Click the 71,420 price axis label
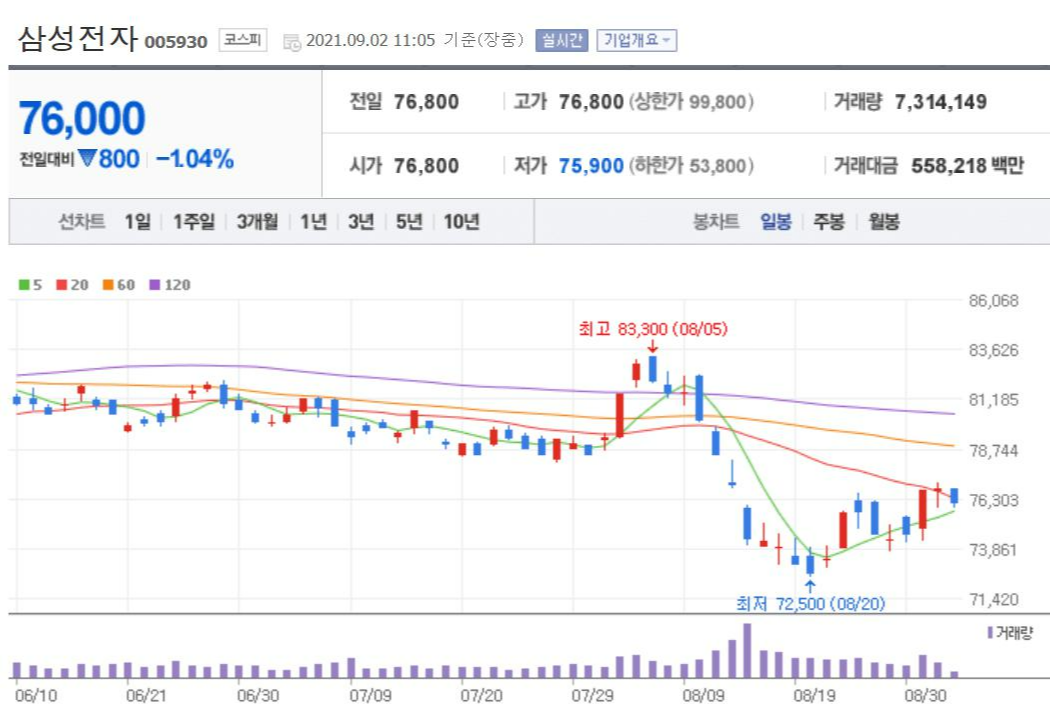Image resolution: width=1050 pixels, height=716 pixels. point(994,599)
